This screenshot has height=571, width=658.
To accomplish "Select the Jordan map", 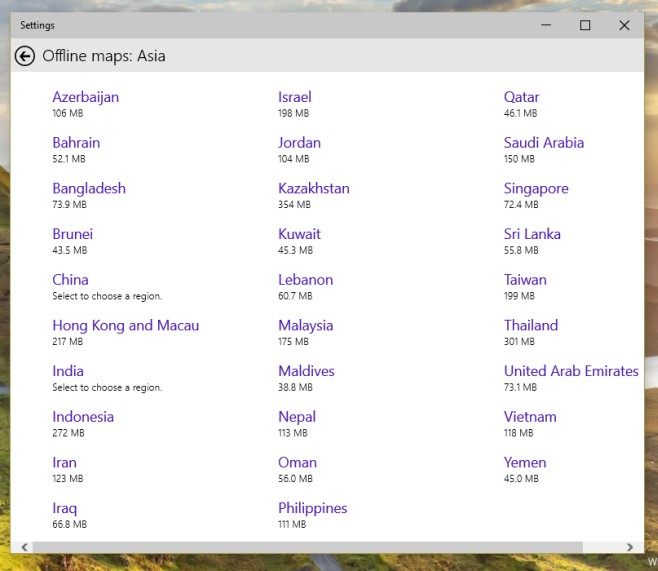I will pyautogui.click(x=299, y=143).
